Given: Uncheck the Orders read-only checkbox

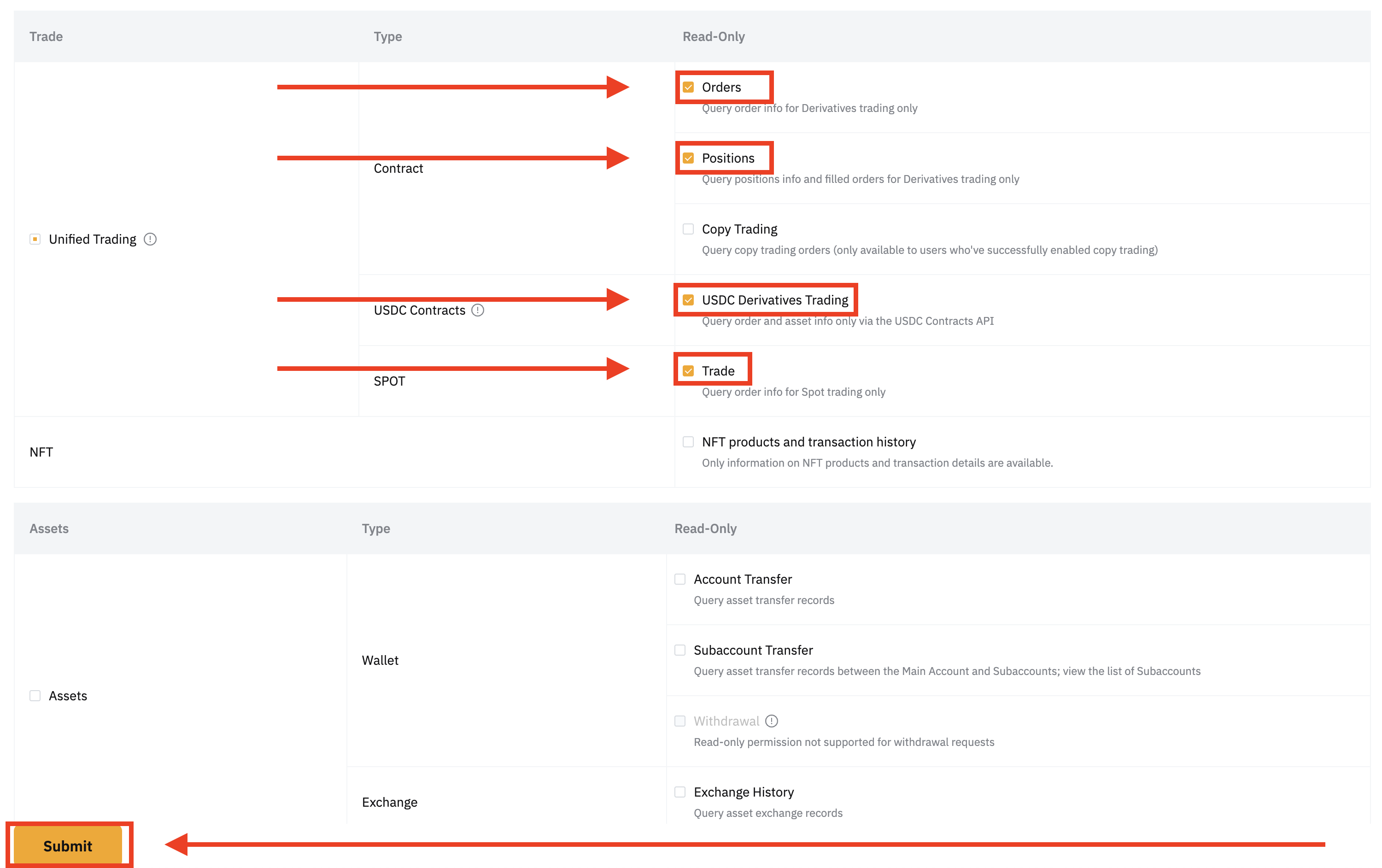Looking at the screenshot, I should click(x=688, y=87).
